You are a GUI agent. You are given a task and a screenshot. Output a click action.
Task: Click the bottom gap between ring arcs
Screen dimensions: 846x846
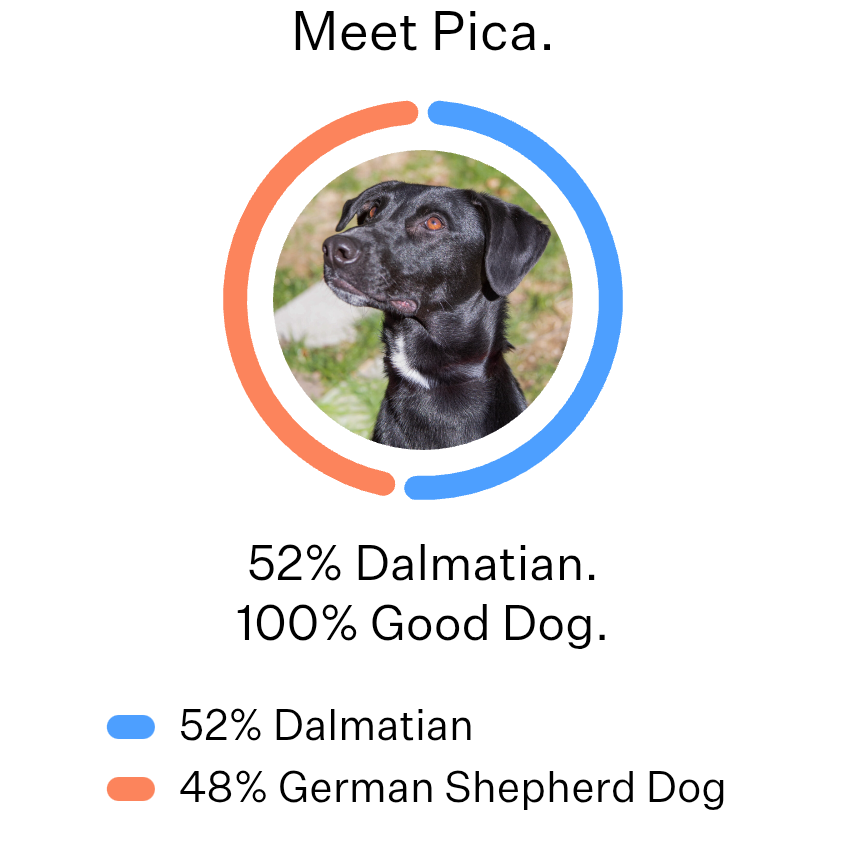tap(399, 487)
